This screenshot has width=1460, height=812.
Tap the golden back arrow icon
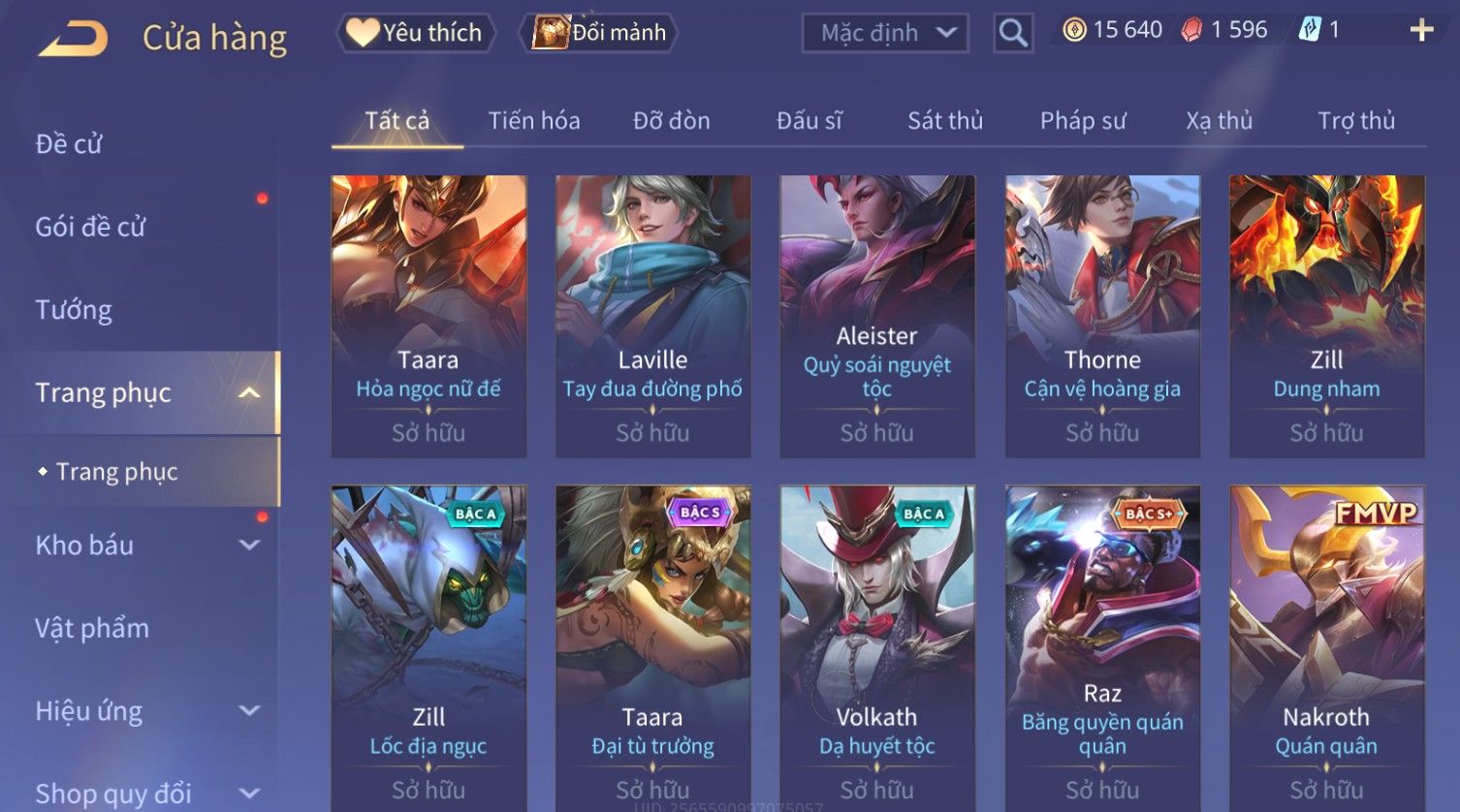[73, 39]
